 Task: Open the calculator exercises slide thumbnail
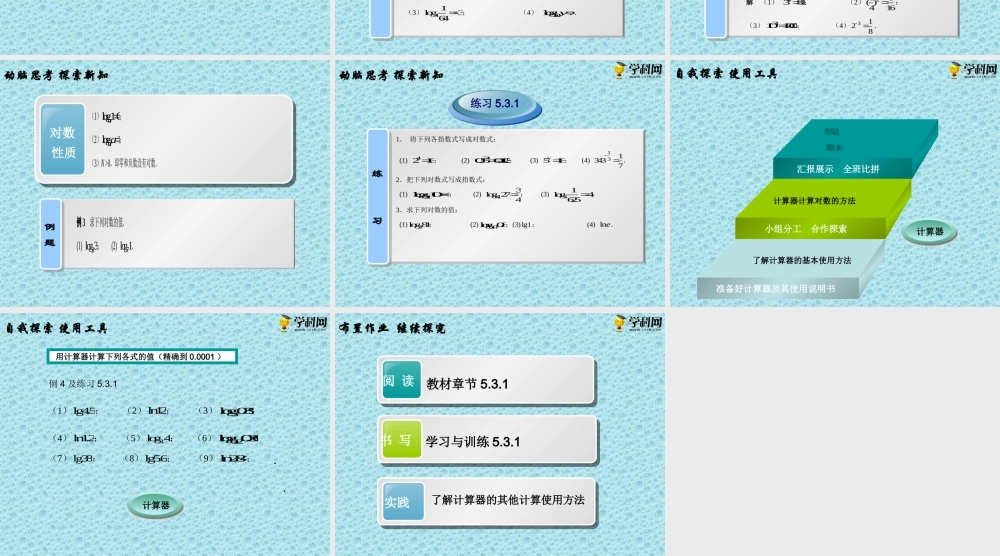pyautogui.click(x=165, y=434)
